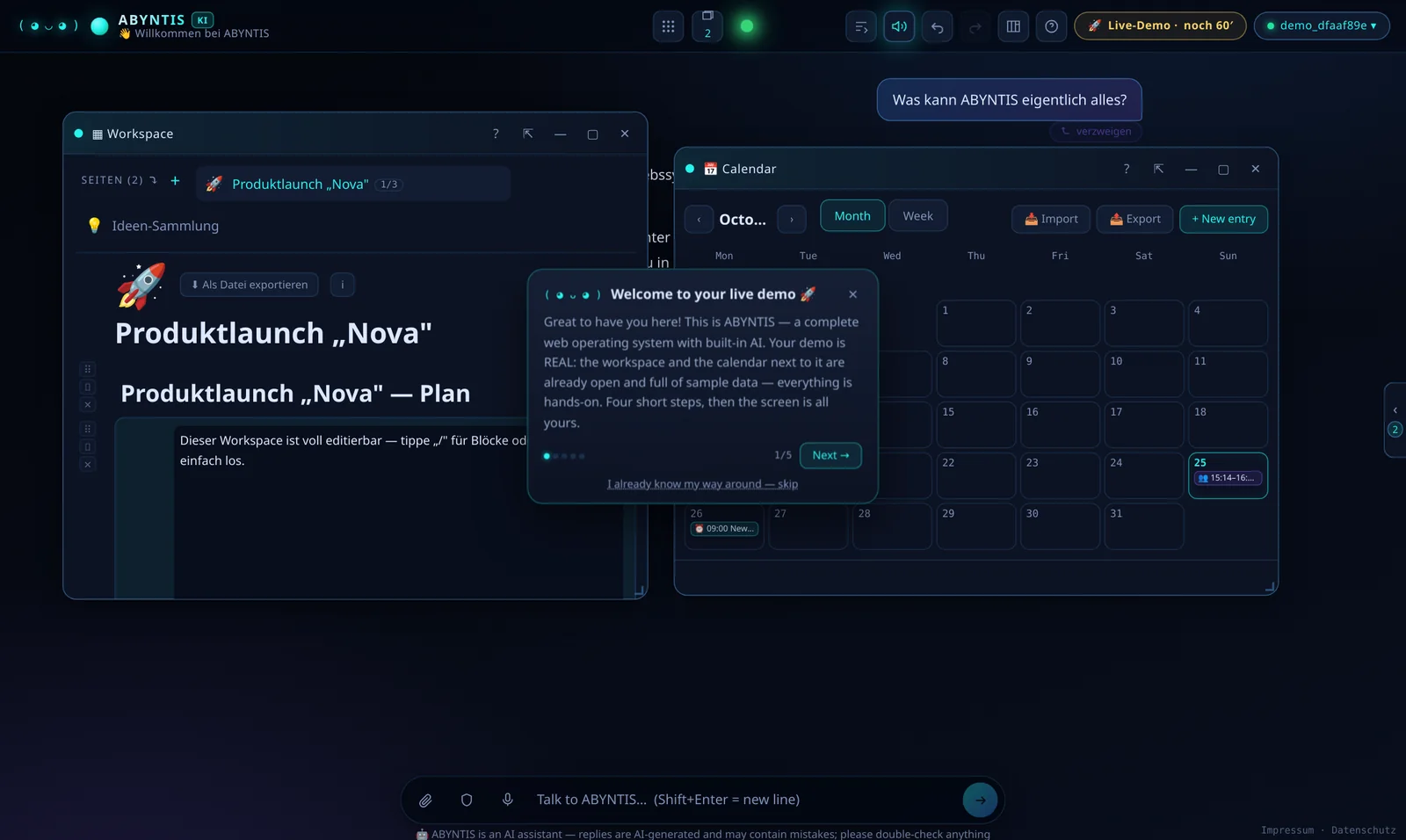Click the undo arrow in top bar

[937, 26]
